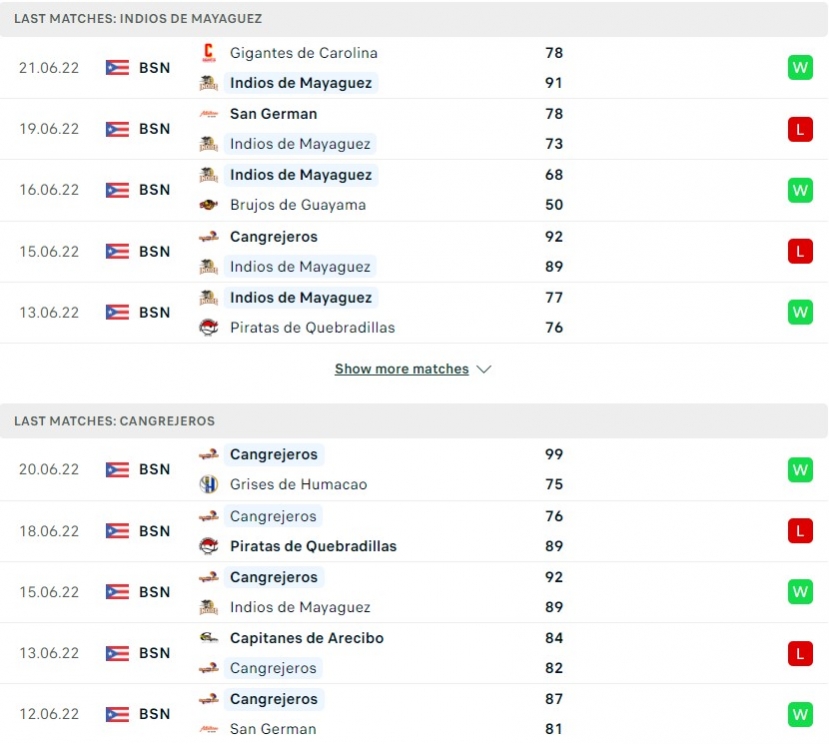Click the Brujos de Guayama team logo
The width and height of the screenshot is (829, 744).
pos(208,205)
